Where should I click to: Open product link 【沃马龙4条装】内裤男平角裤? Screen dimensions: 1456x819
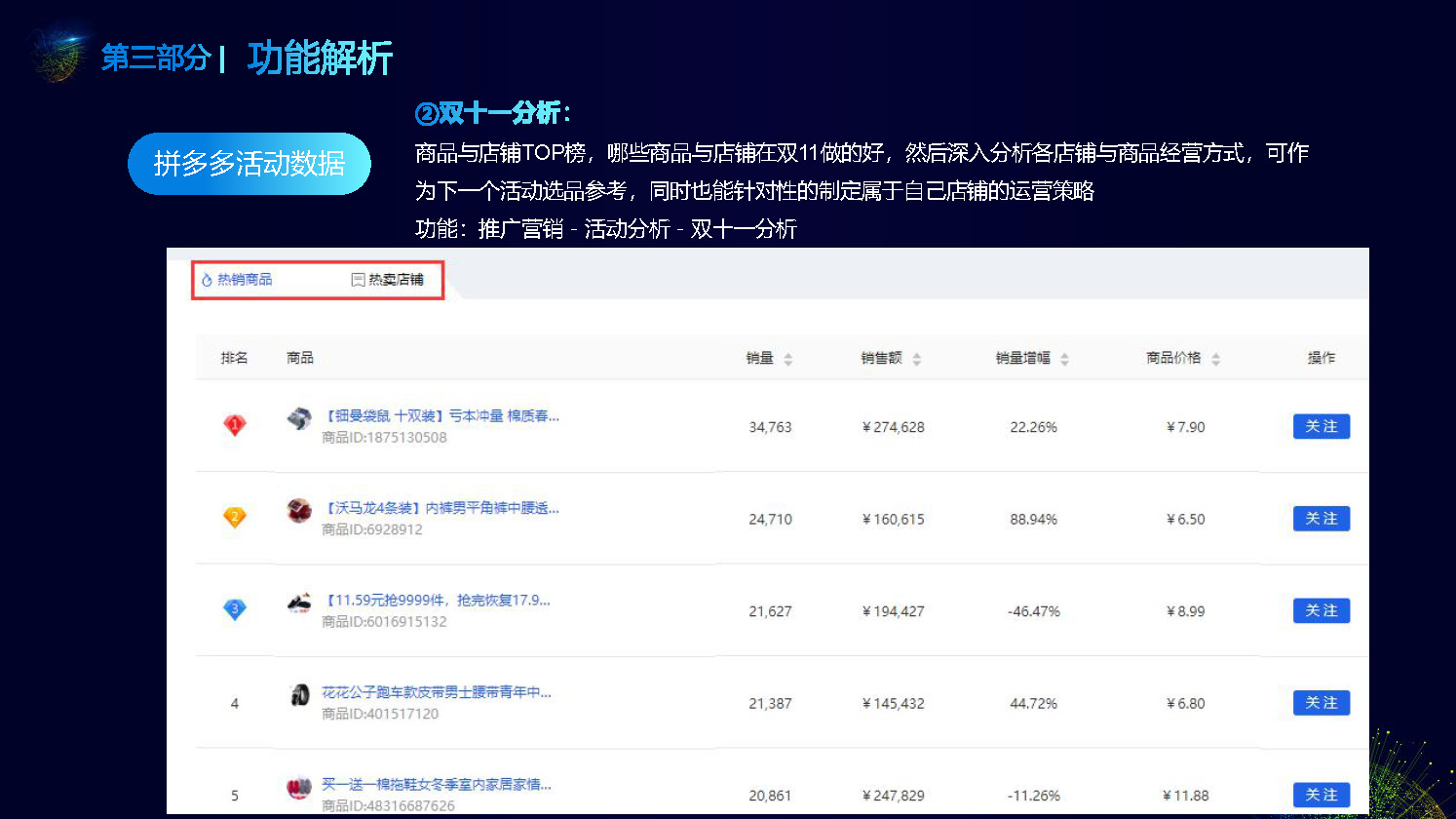click(441, 508)
